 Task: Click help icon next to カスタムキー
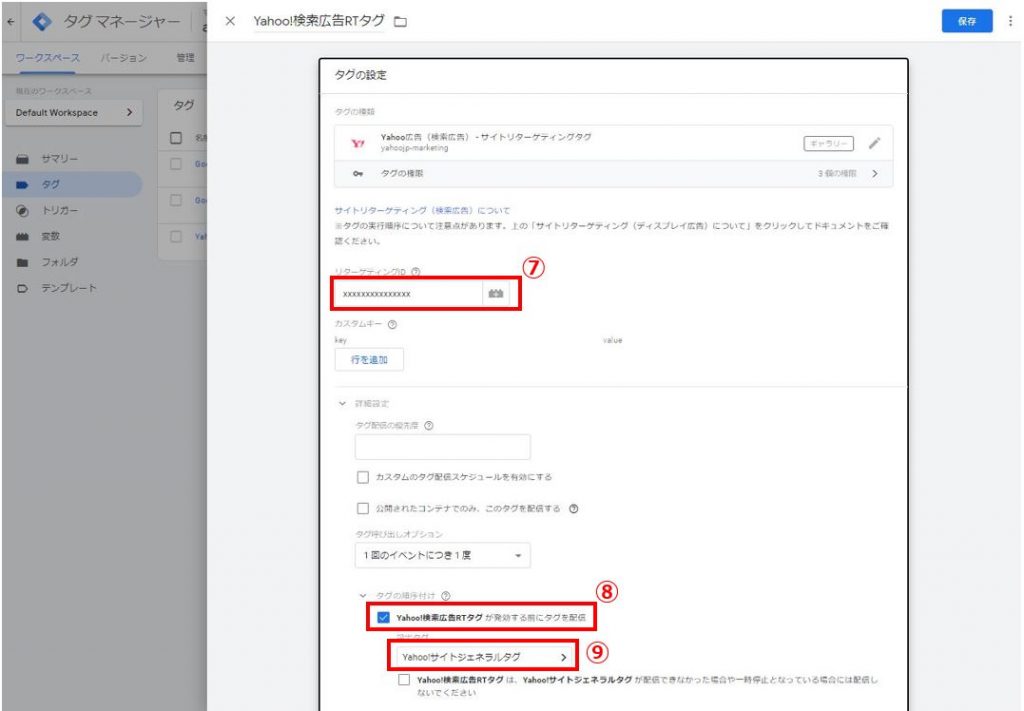pos(392,324)
